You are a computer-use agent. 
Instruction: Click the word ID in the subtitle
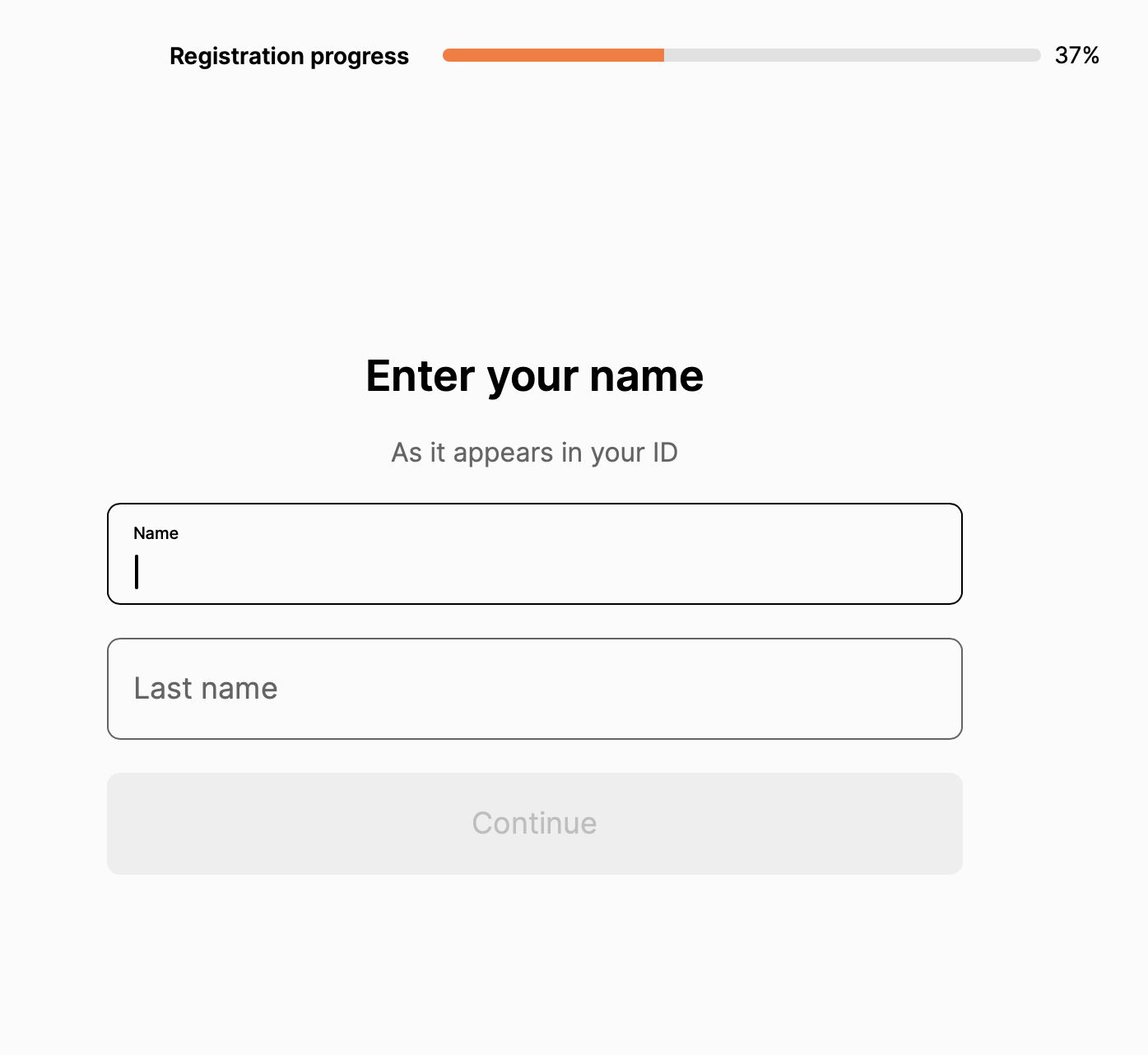click(x=665, y=453)
